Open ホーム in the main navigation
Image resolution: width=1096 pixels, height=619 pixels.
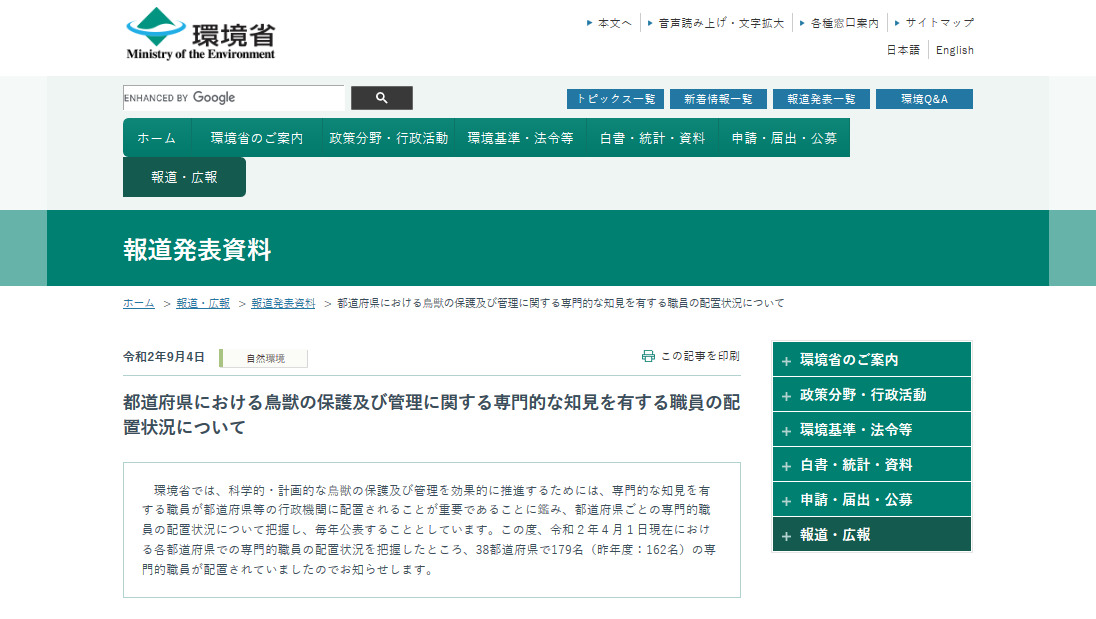[156, 138]
